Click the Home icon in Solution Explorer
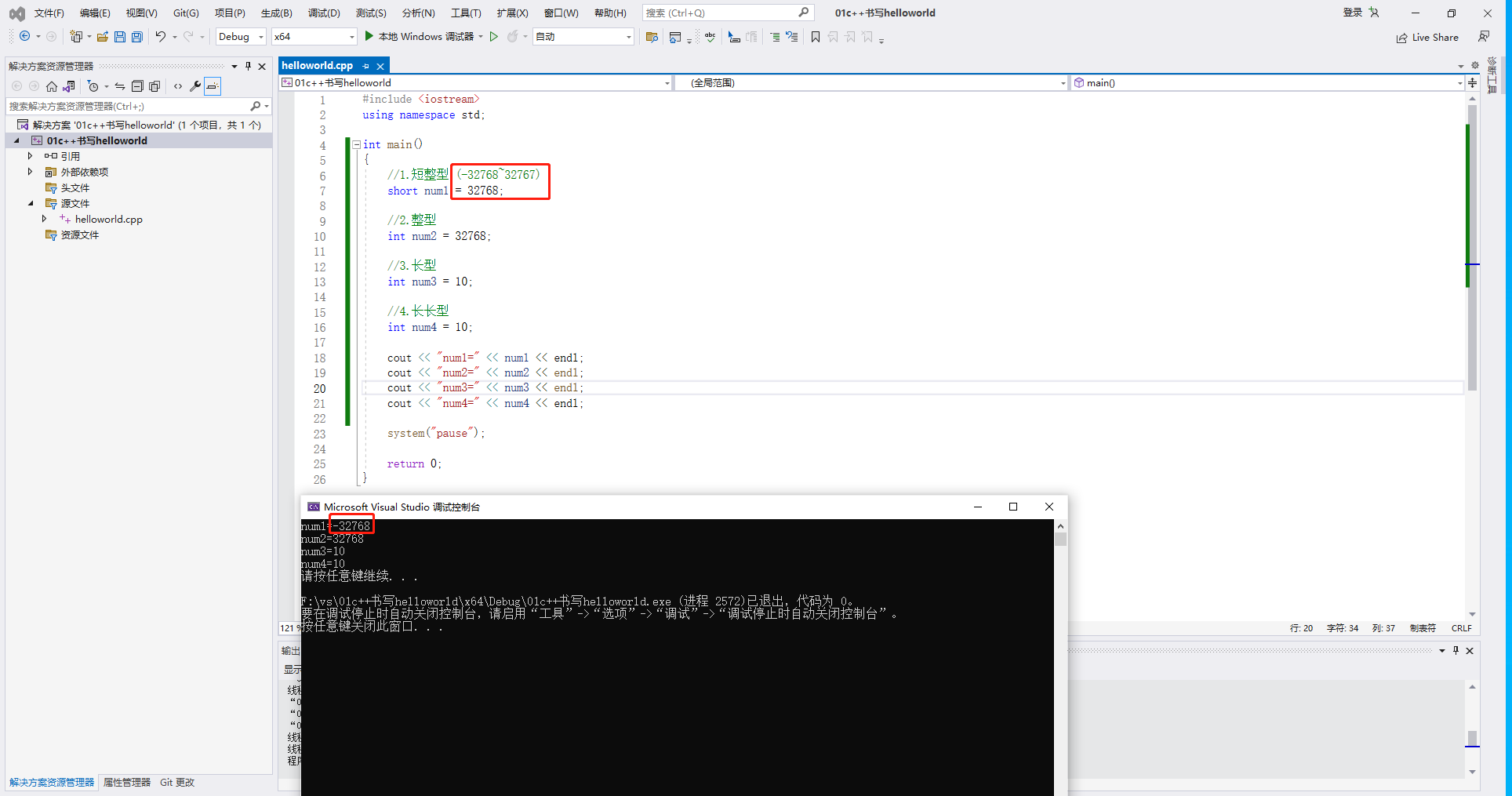Screen dimensions: 1512x796 pos(52,86)
